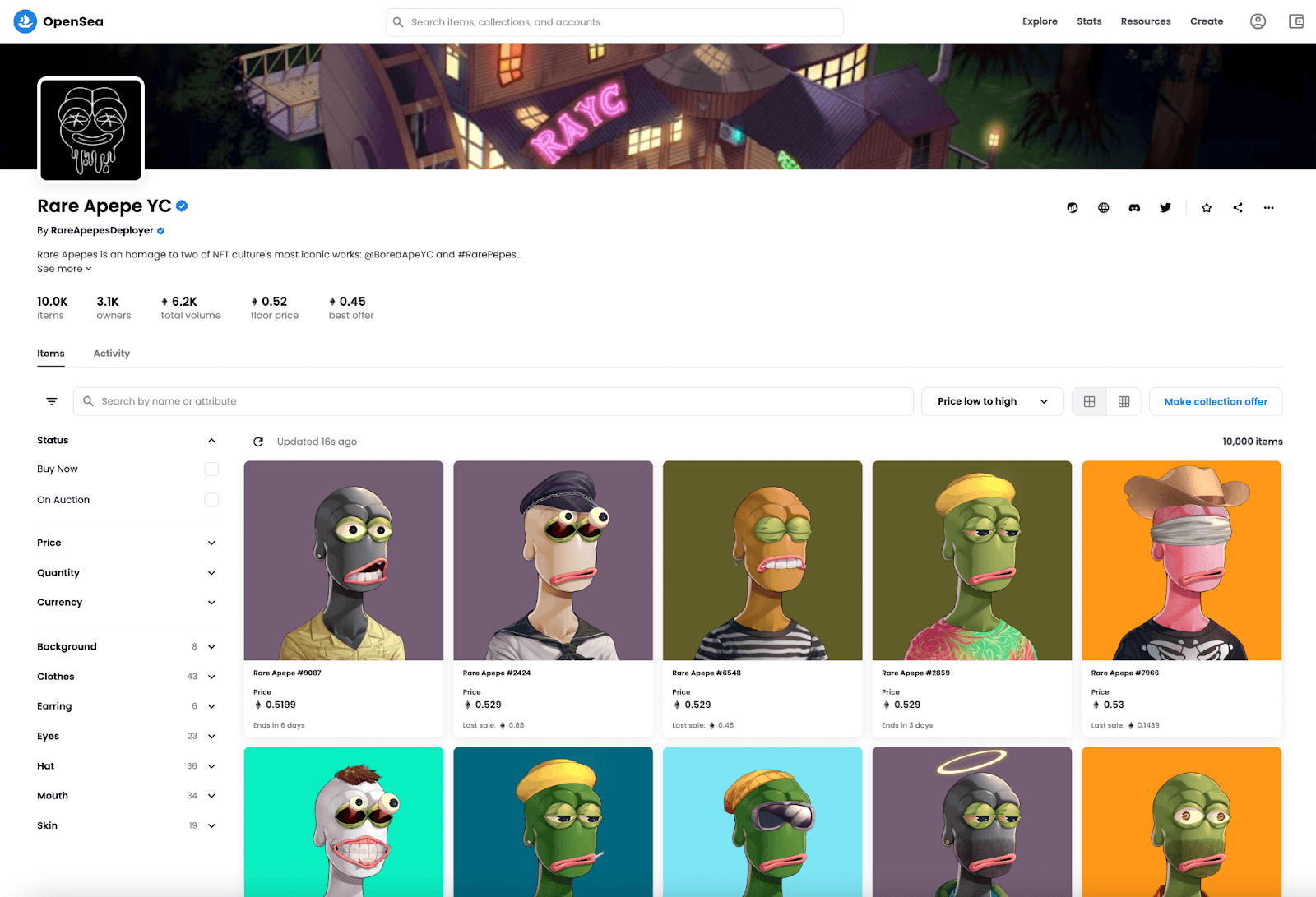The height and width of the screenshot is (897, 1316).
Task: Click the Rare Apepe YC collection avatar
Action: [91, 130]
